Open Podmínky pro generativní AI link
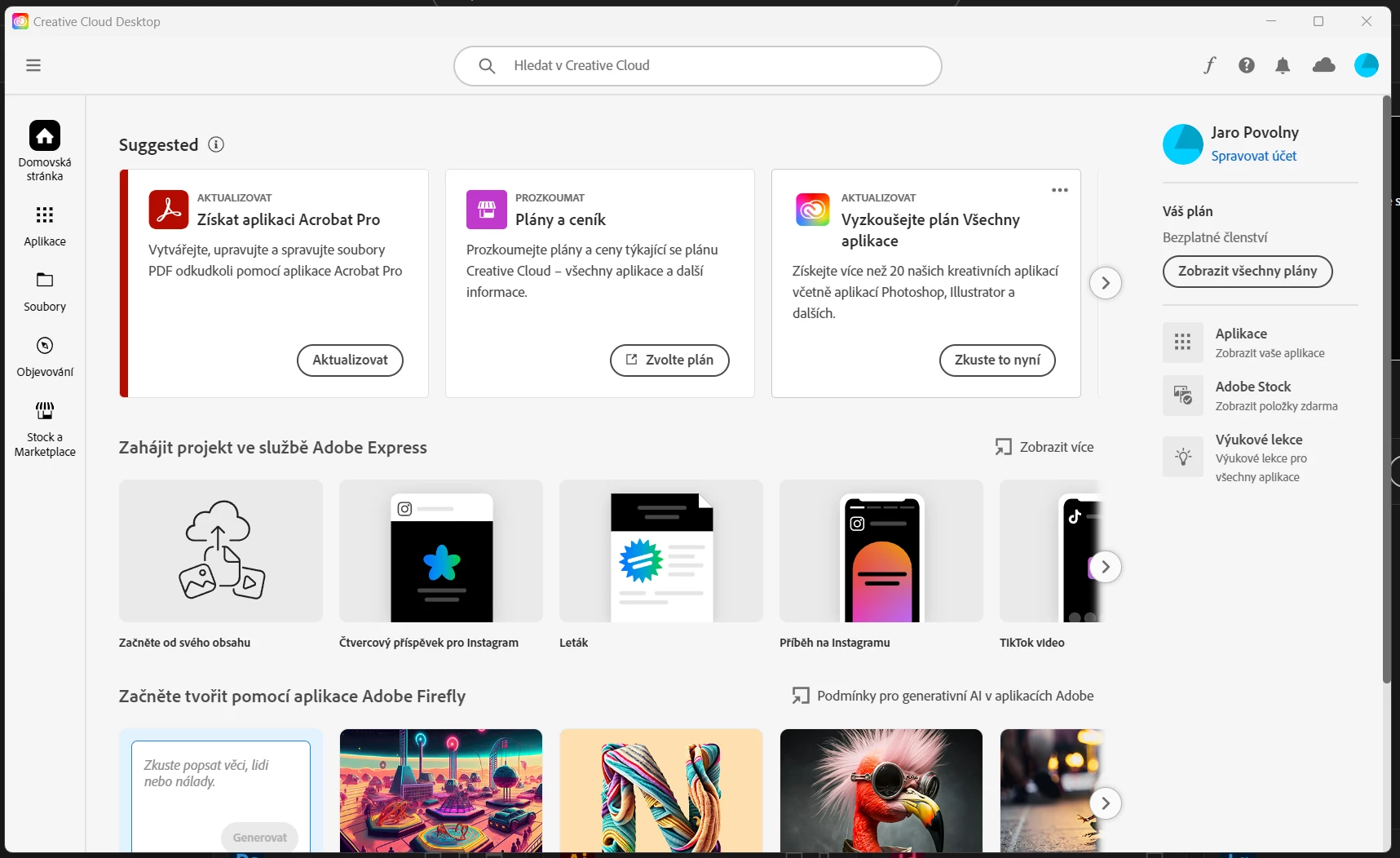Viewport: 1400px width, 858px height. pyautogui.click(x=943, y=696)
